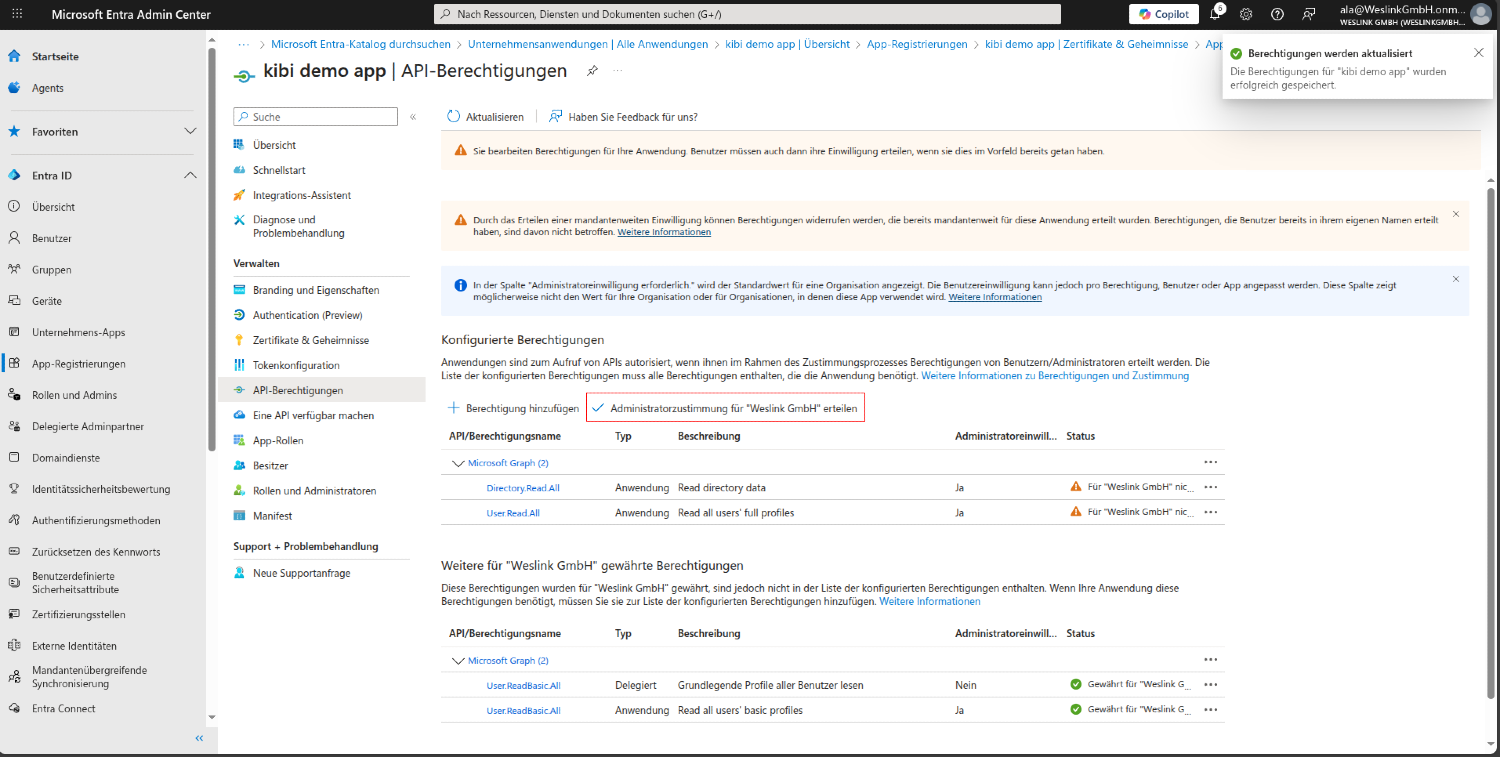The image size is (1500, 757).
Task: Open the help question mark icon
Action: click(1277, 14)
